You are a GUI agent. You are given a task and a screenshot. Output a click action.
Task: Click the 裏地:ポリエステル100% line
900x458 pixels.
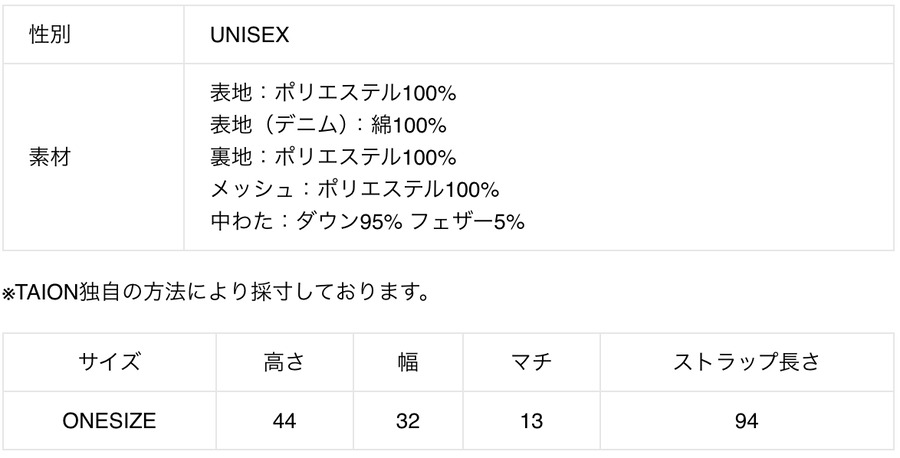(333, 157)
